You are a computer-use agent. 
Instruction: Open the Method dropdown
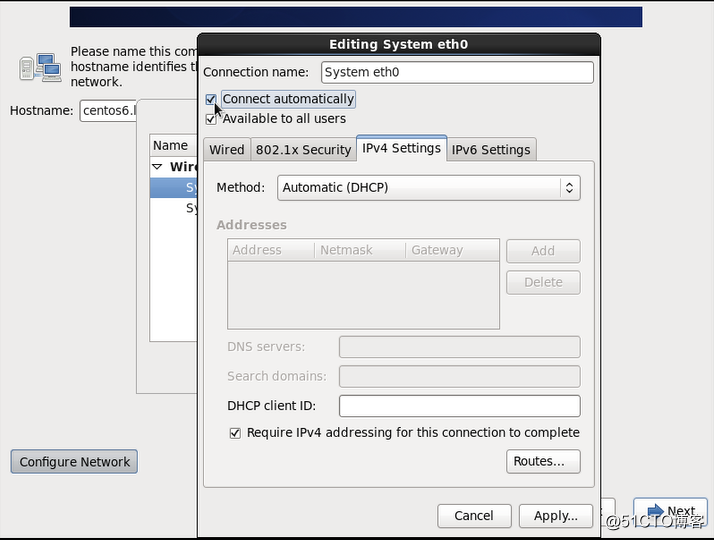click(x=428, y=188)
